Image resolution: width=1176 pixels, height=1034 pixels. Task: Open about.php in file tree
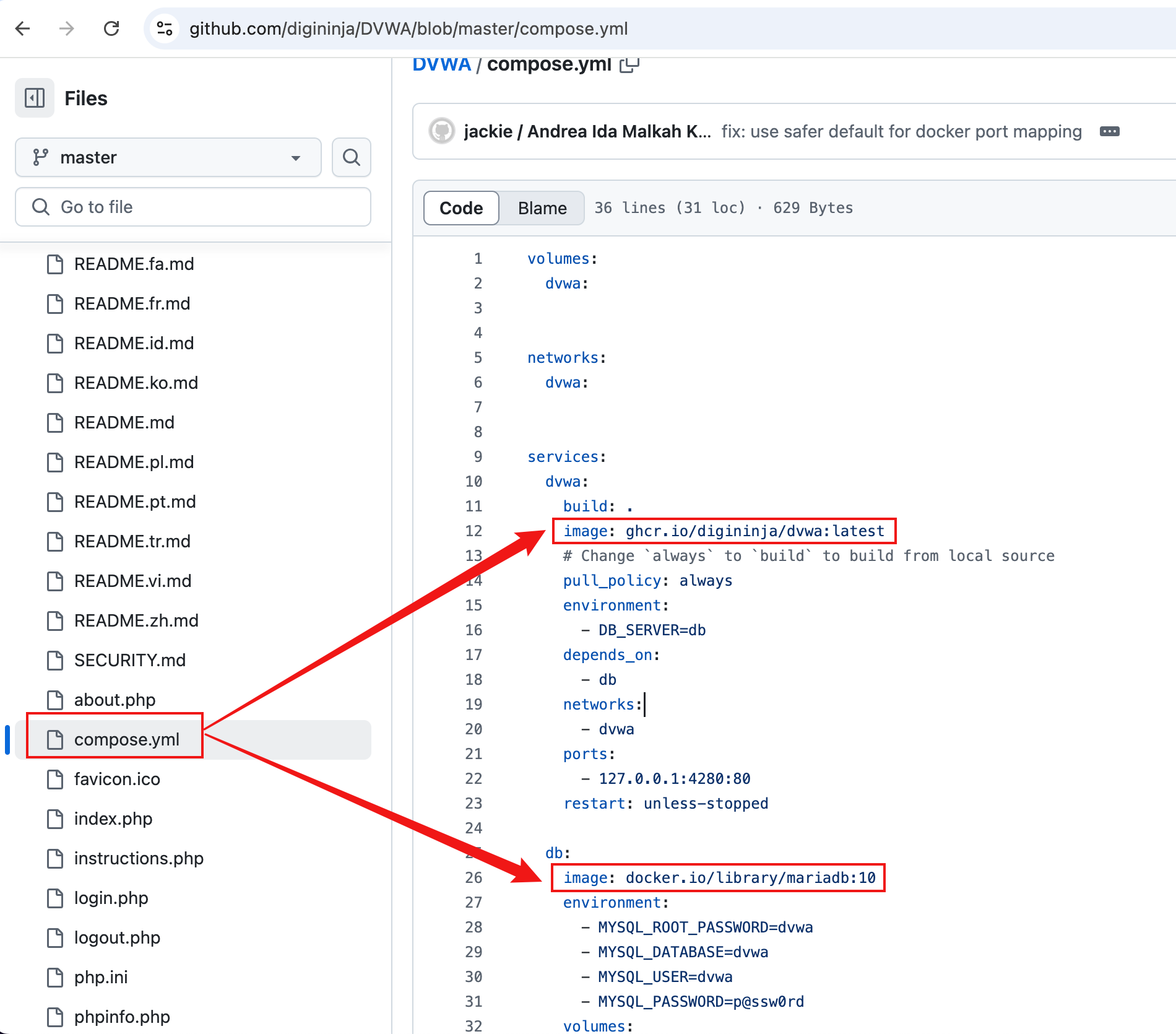[115, 700]
